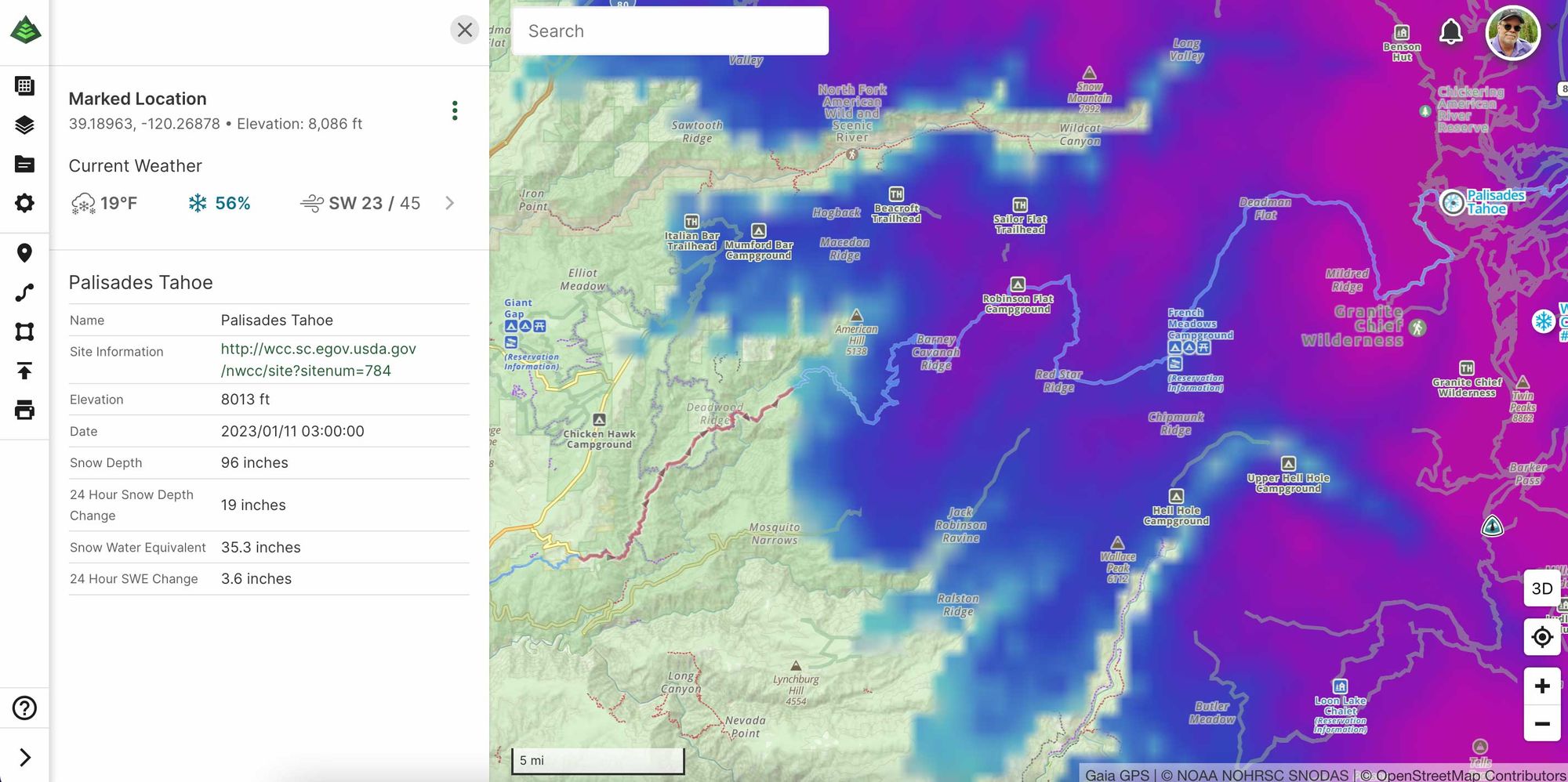
Task: Open the grid icon in the sidebar
Action: click(25, 85)
